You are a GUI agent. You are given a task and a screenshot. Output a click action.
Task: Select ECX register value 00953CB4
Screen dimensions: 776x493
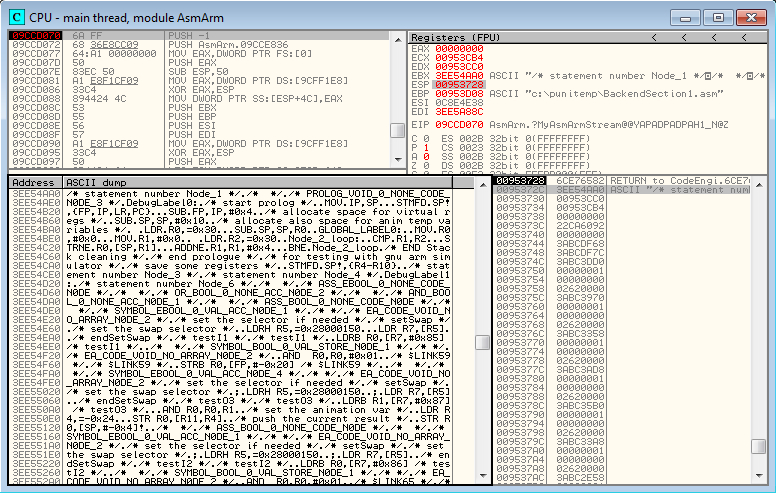point(459,57)
